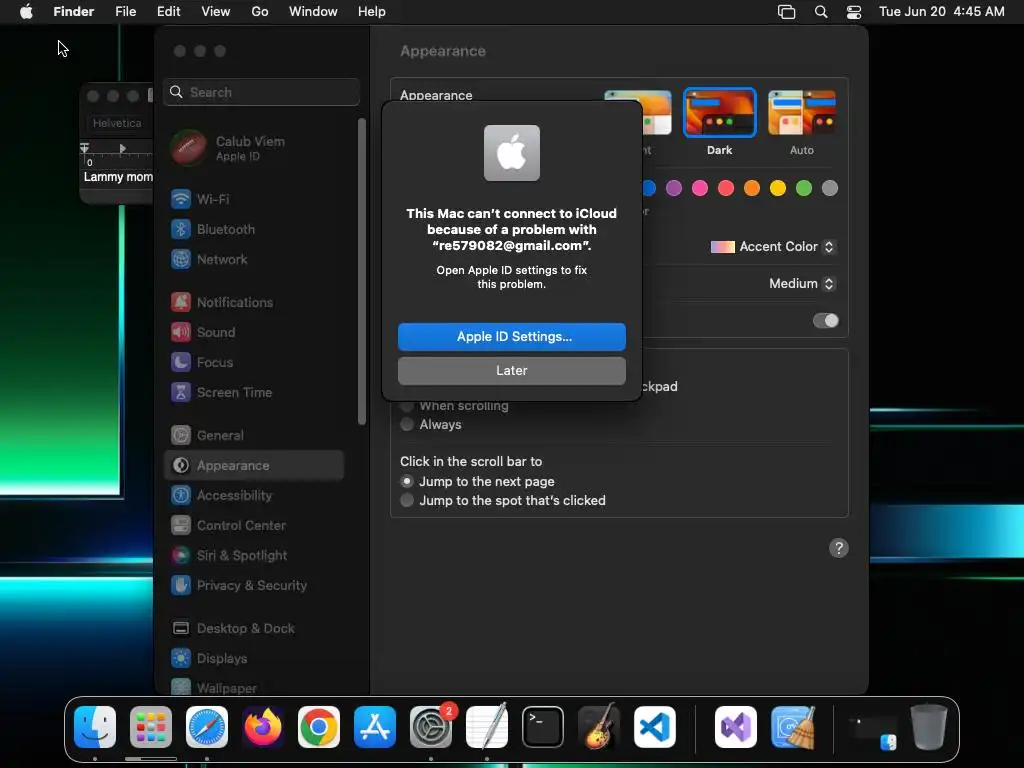Click the sidebar scrollbar
1024x768 pixels.
[x=362, y=272]
